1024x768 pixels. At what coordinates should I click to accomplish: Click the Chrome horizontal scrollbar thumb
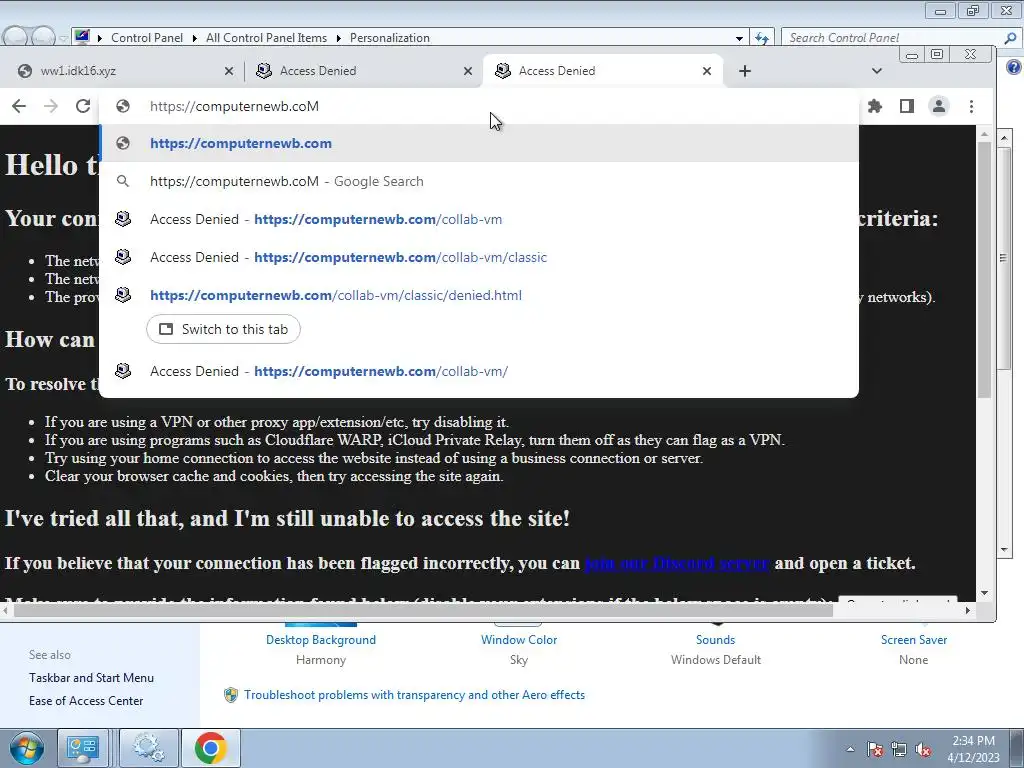point(423,611)
